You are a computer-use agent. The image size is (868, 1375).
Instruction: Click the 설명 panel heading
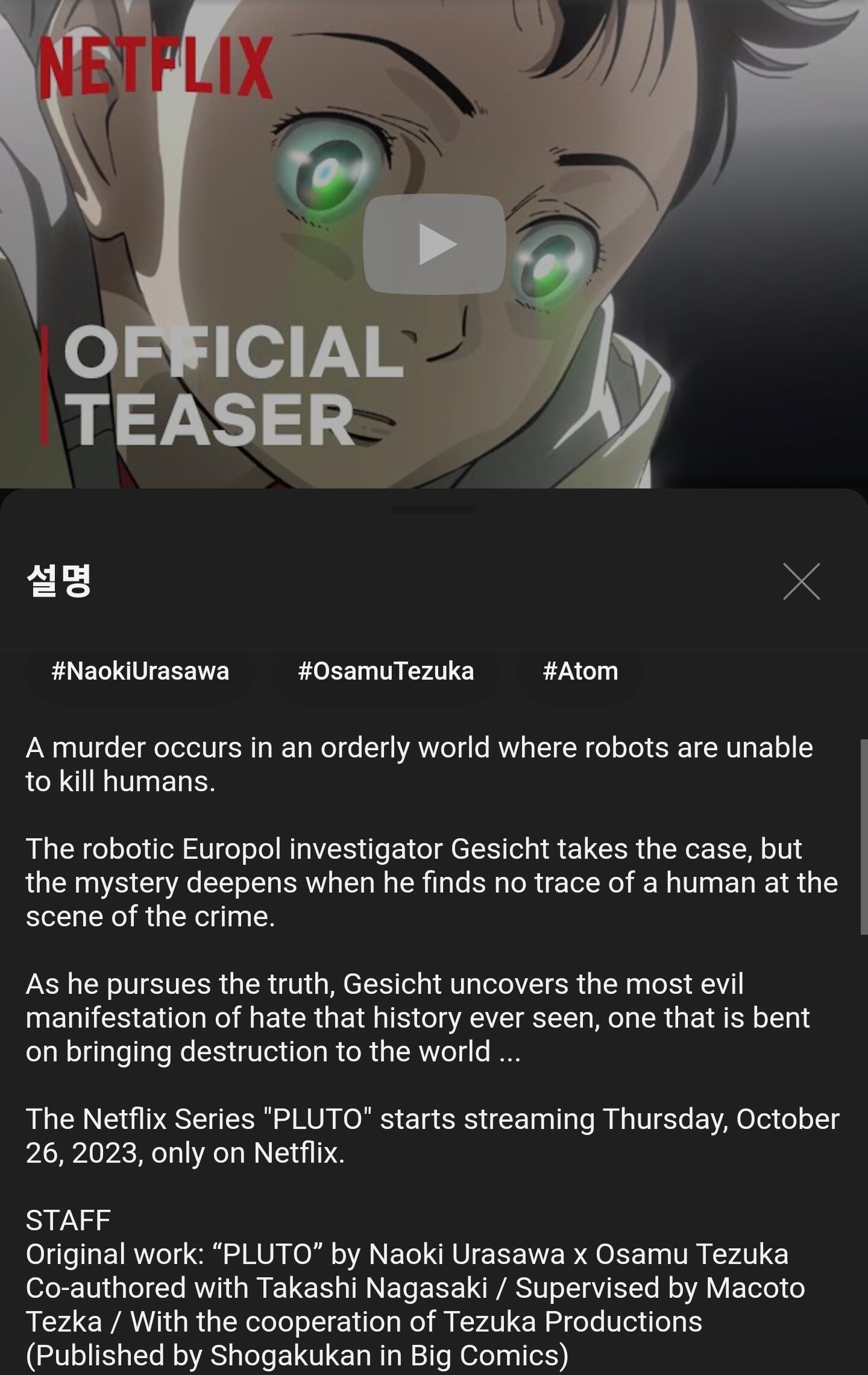[x=58, y=580]
